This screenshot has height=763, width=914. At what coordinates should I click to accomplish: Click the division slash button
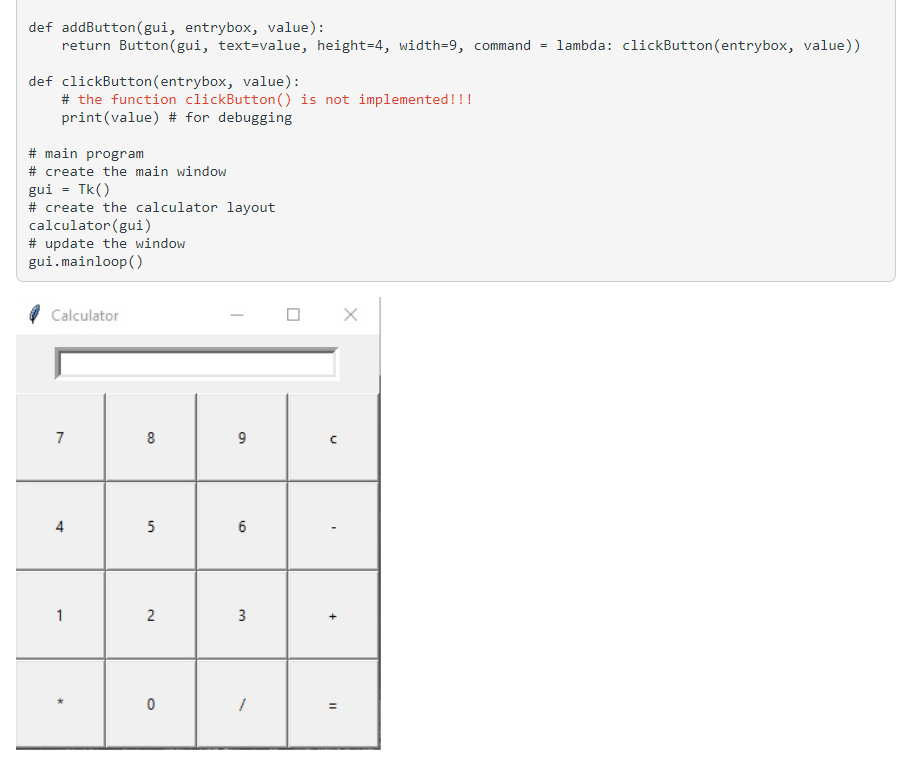click(241, 703)
